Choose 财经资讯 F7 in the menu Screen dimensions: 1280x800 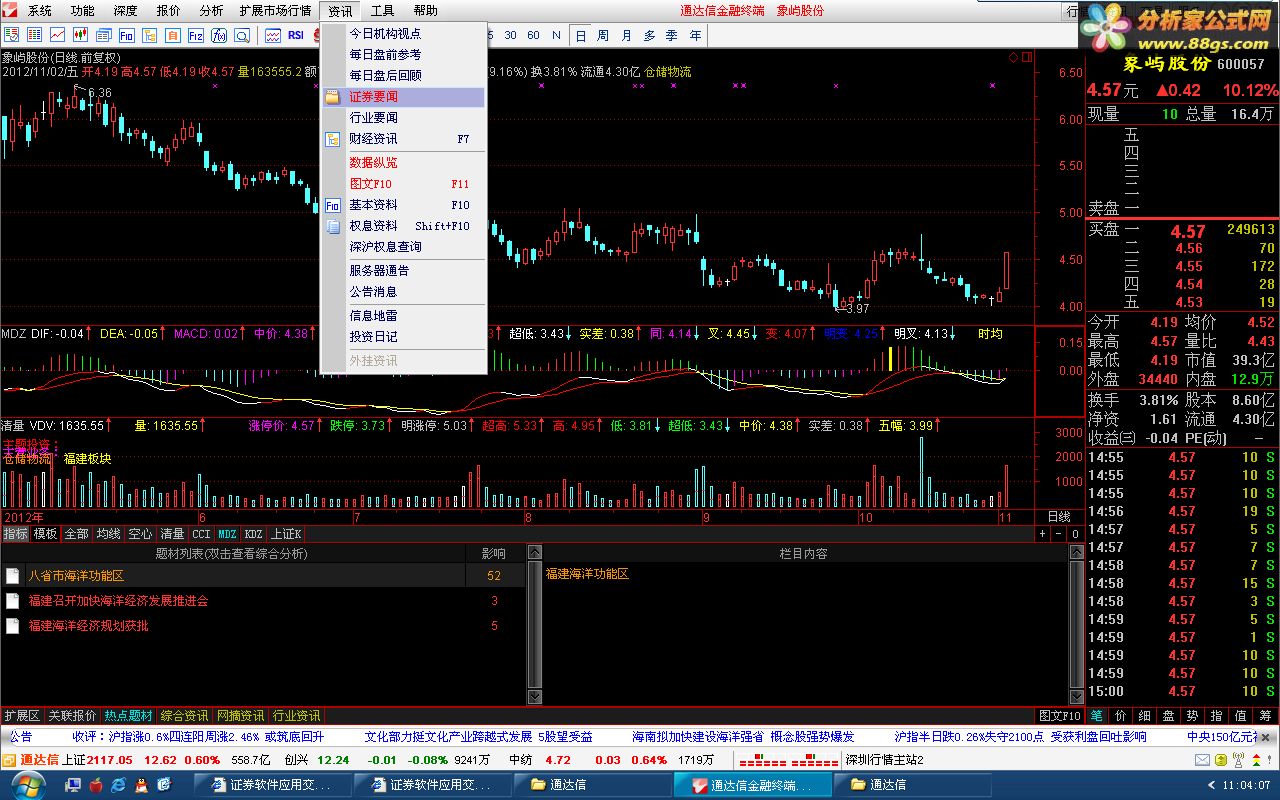click(x=403, y=139)
